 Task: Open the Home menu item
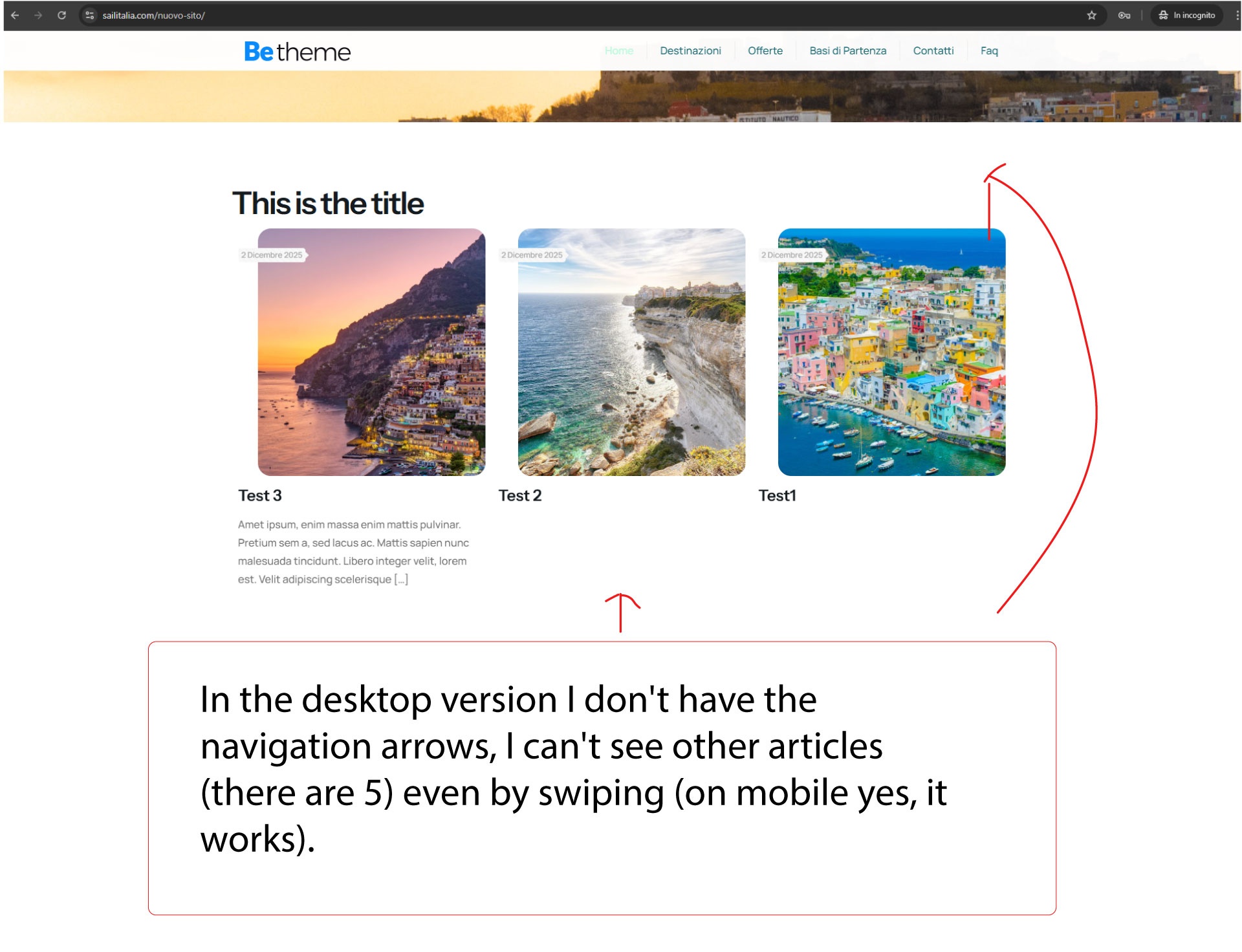[x=619, y=50]
